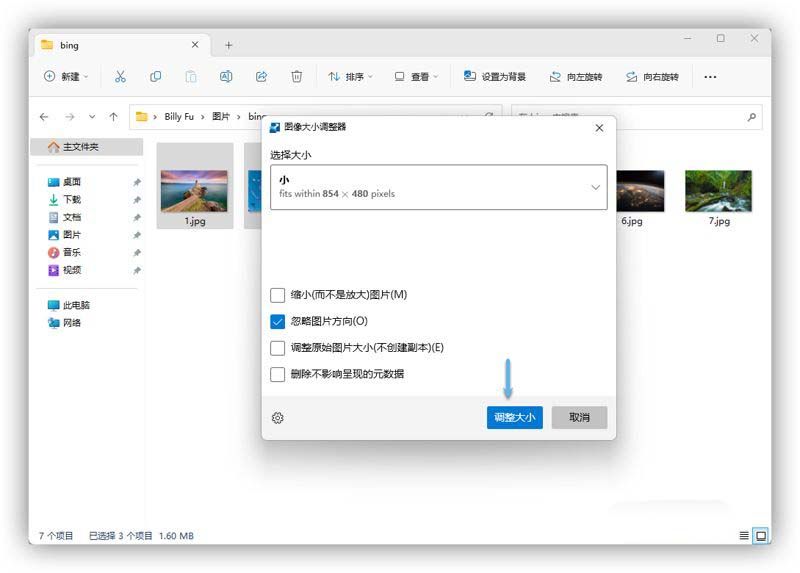
Task: Enable 调整原始图片大小(不创建副本) checkbox
Action: click(x=278, y=348)
